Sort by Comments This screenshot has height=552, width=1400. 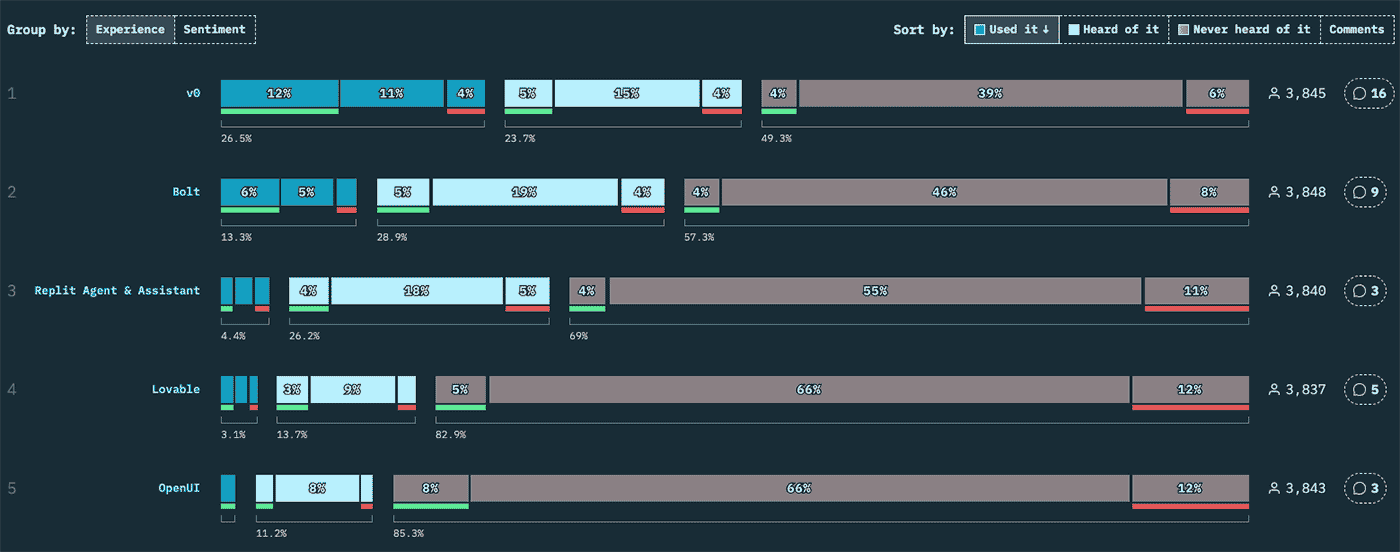point(1357,29)
